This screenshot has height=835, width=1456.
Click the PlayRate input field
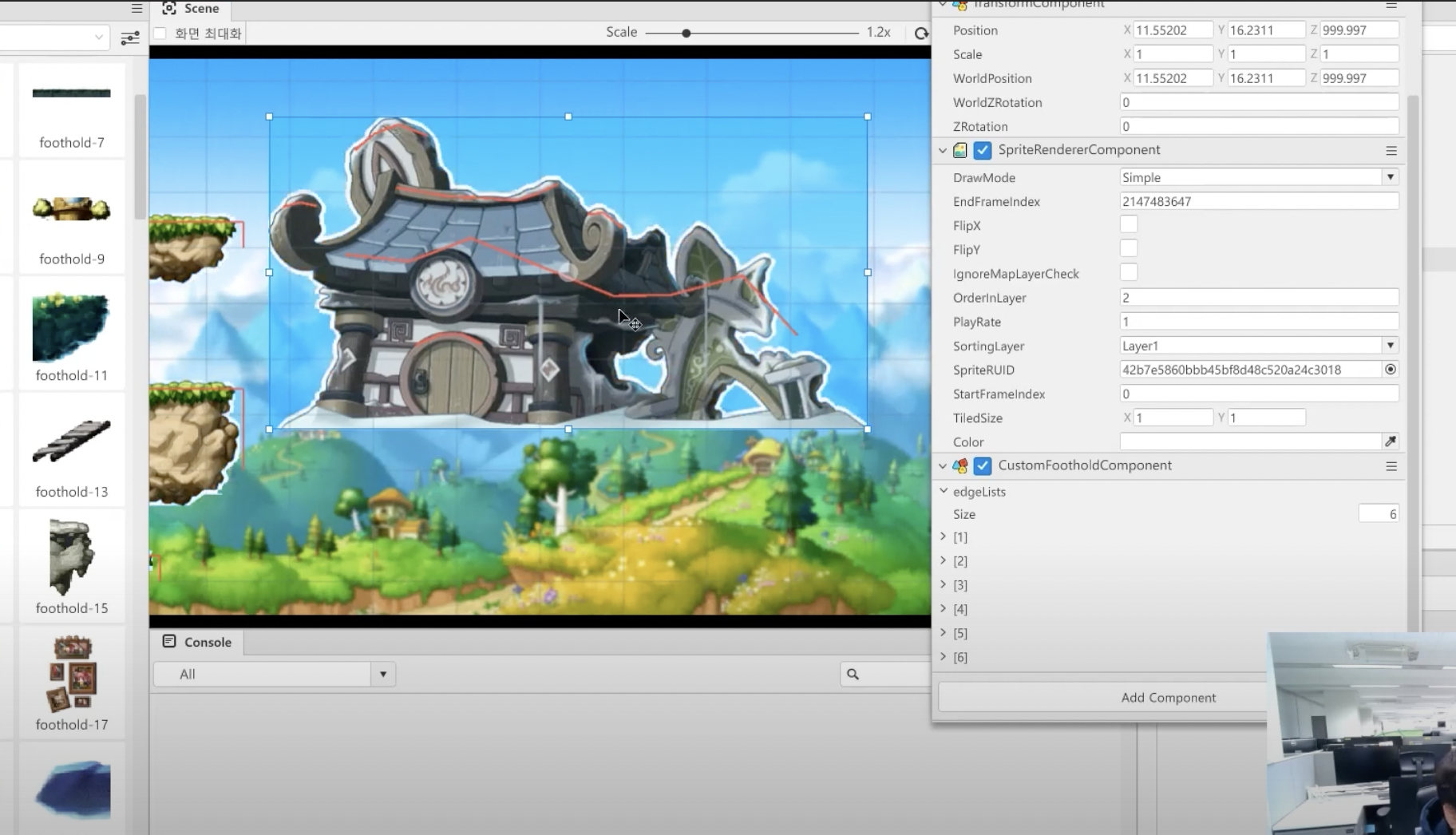pos(1260,322)
